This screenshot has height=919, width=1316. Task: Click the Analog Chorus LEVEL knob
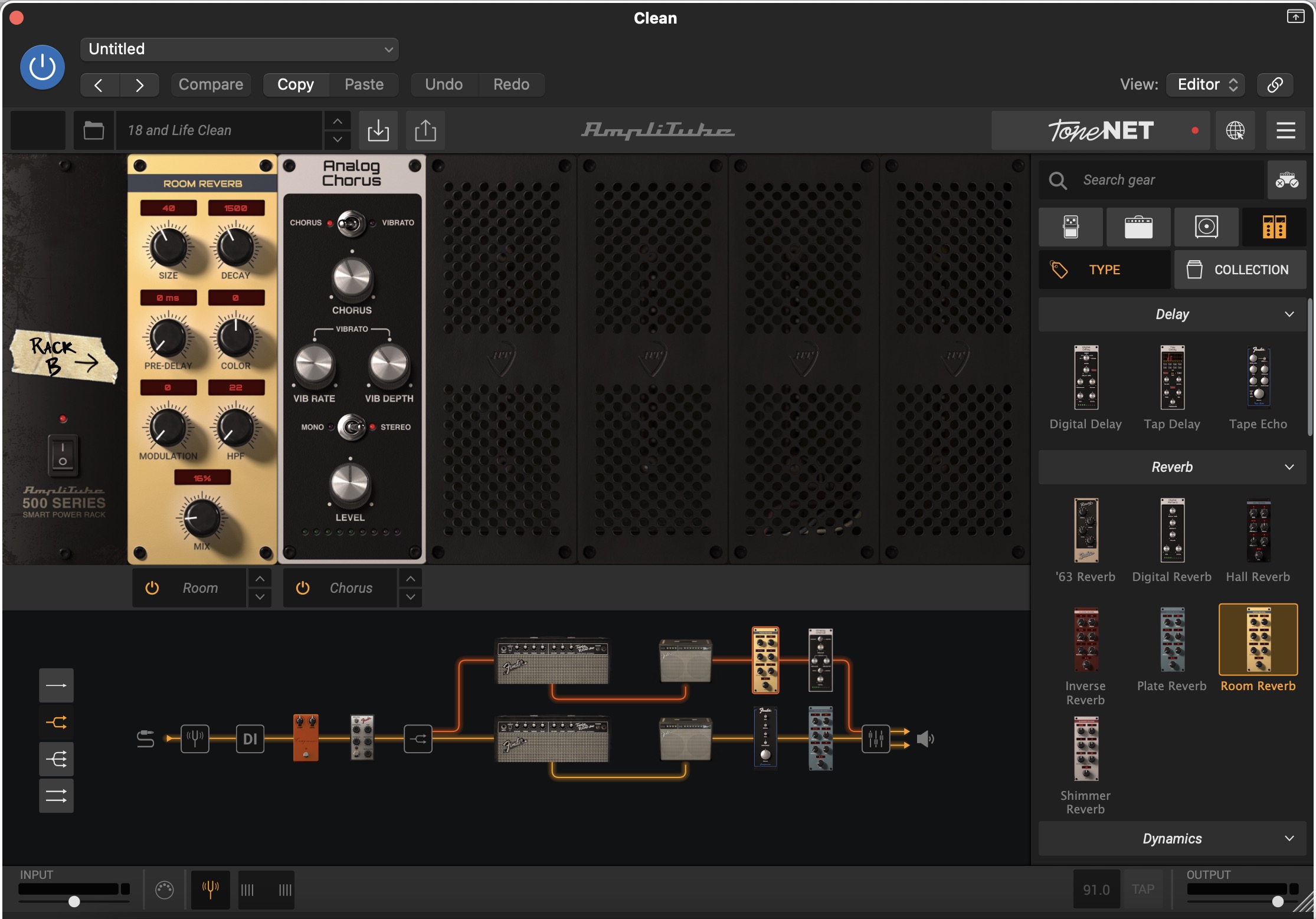pos(350,485)
